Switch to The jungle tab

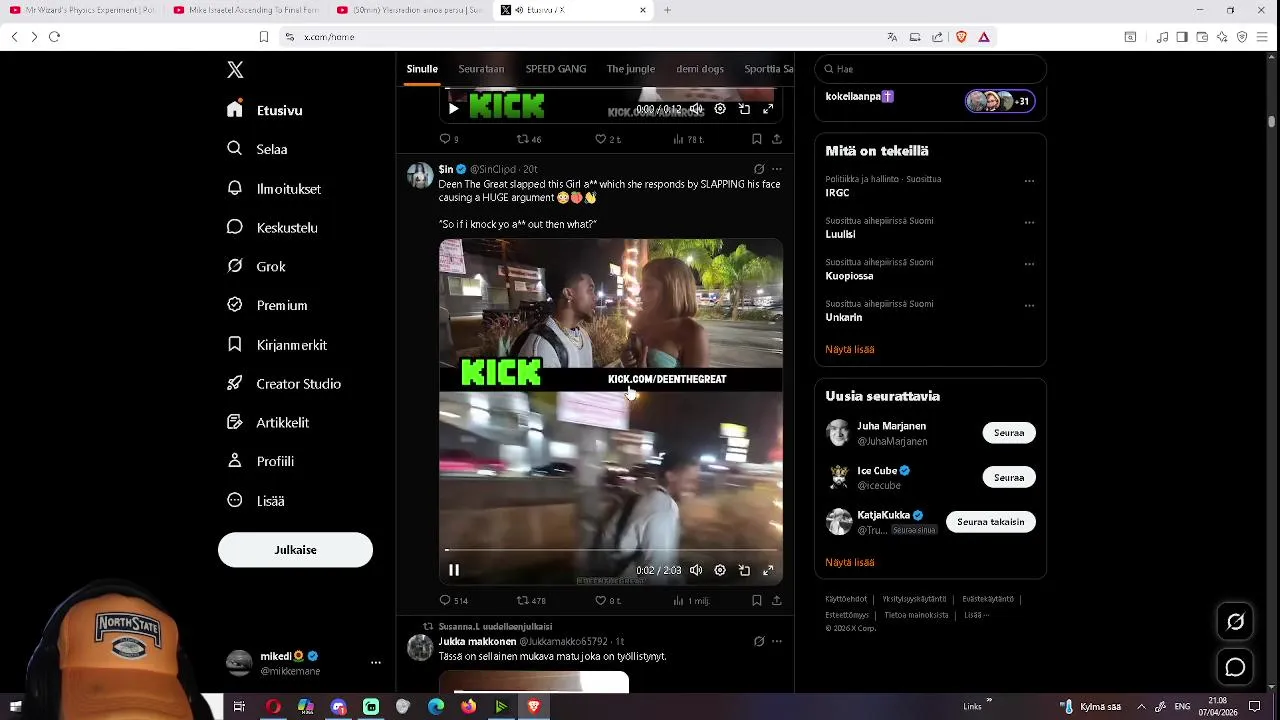coord(630,69)
